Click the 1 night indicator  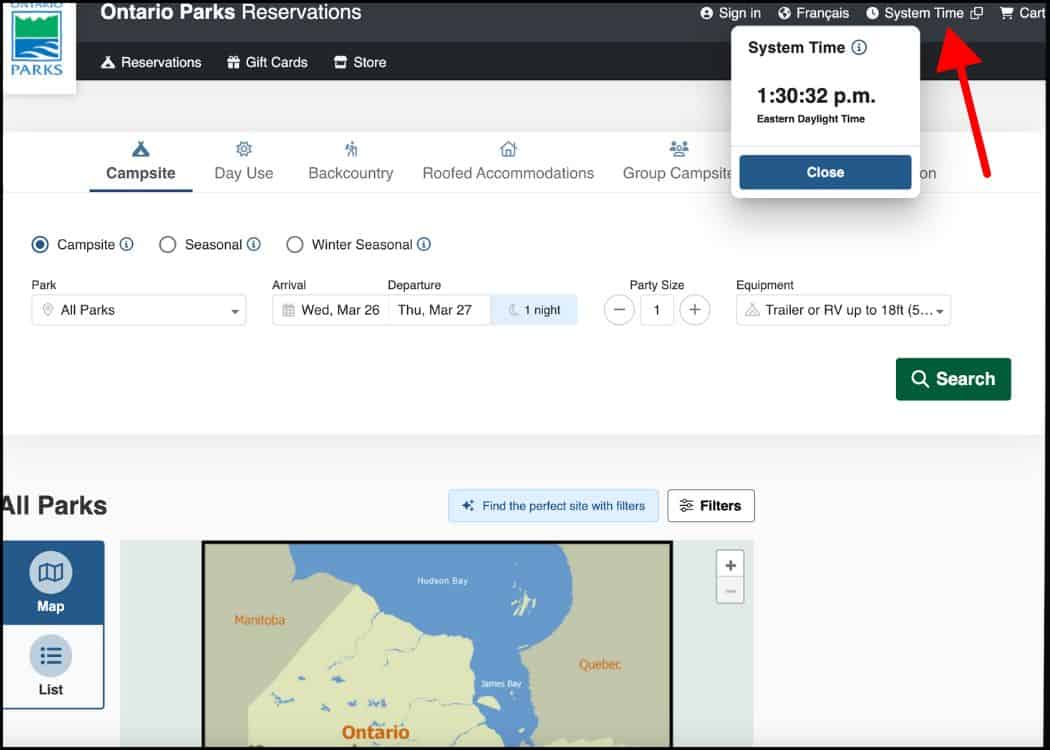coord(534,310)
